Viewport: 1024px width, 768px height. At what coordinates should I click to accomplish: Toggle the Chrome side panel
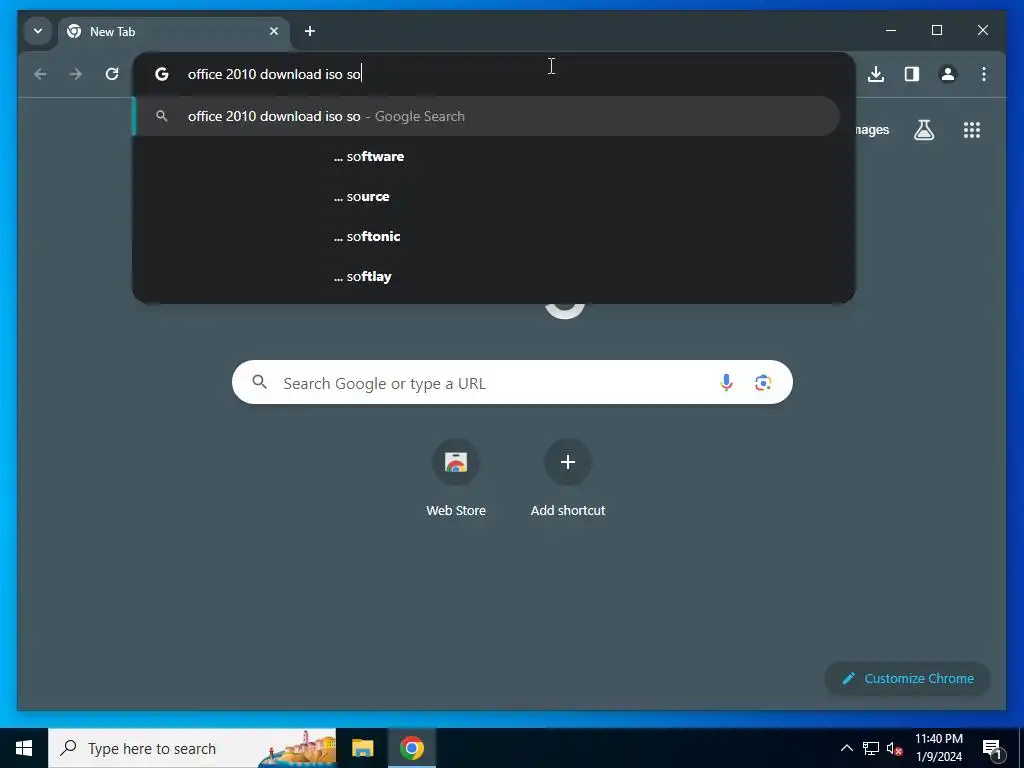pyautogui.click(x=912, y=74)
